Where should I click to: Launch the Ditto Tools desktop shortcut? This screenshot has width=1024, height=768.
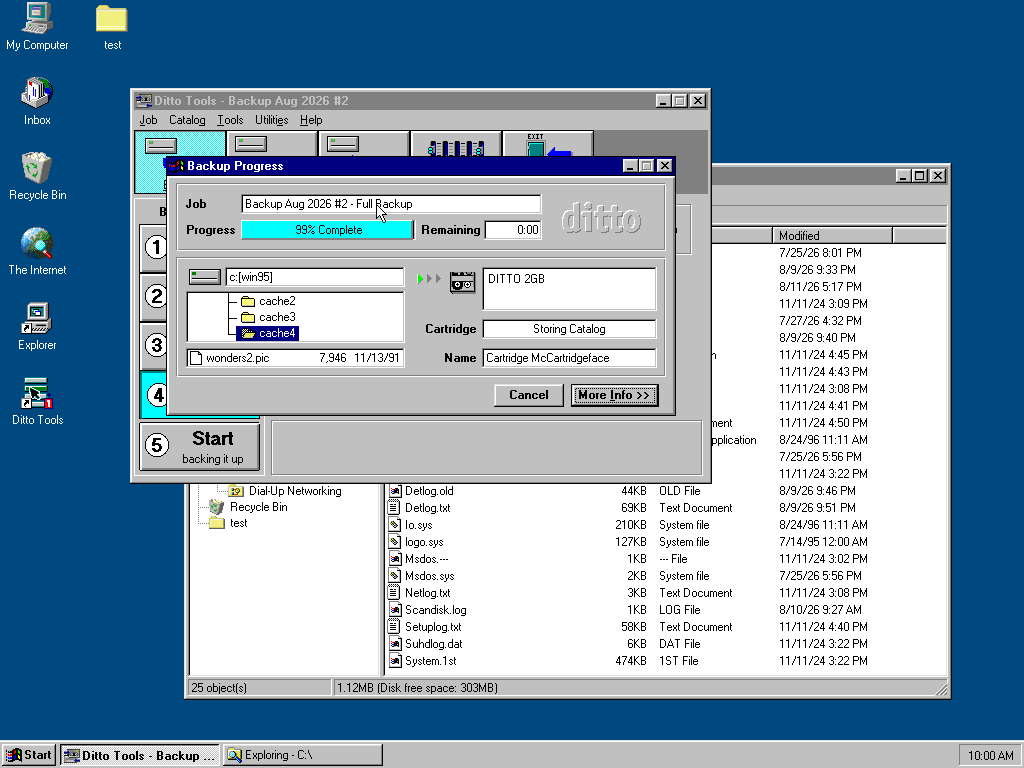(37, 402)
